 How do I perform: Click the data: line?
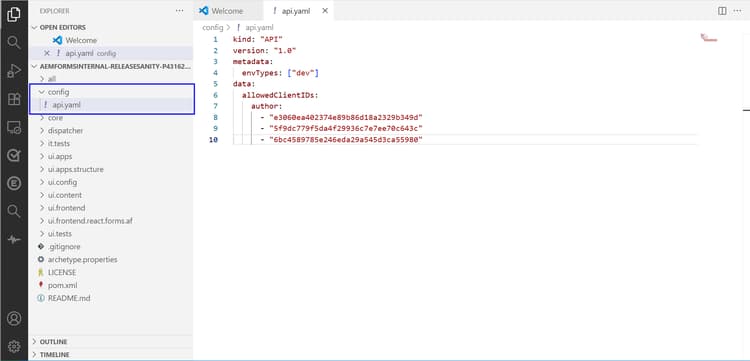244,84
